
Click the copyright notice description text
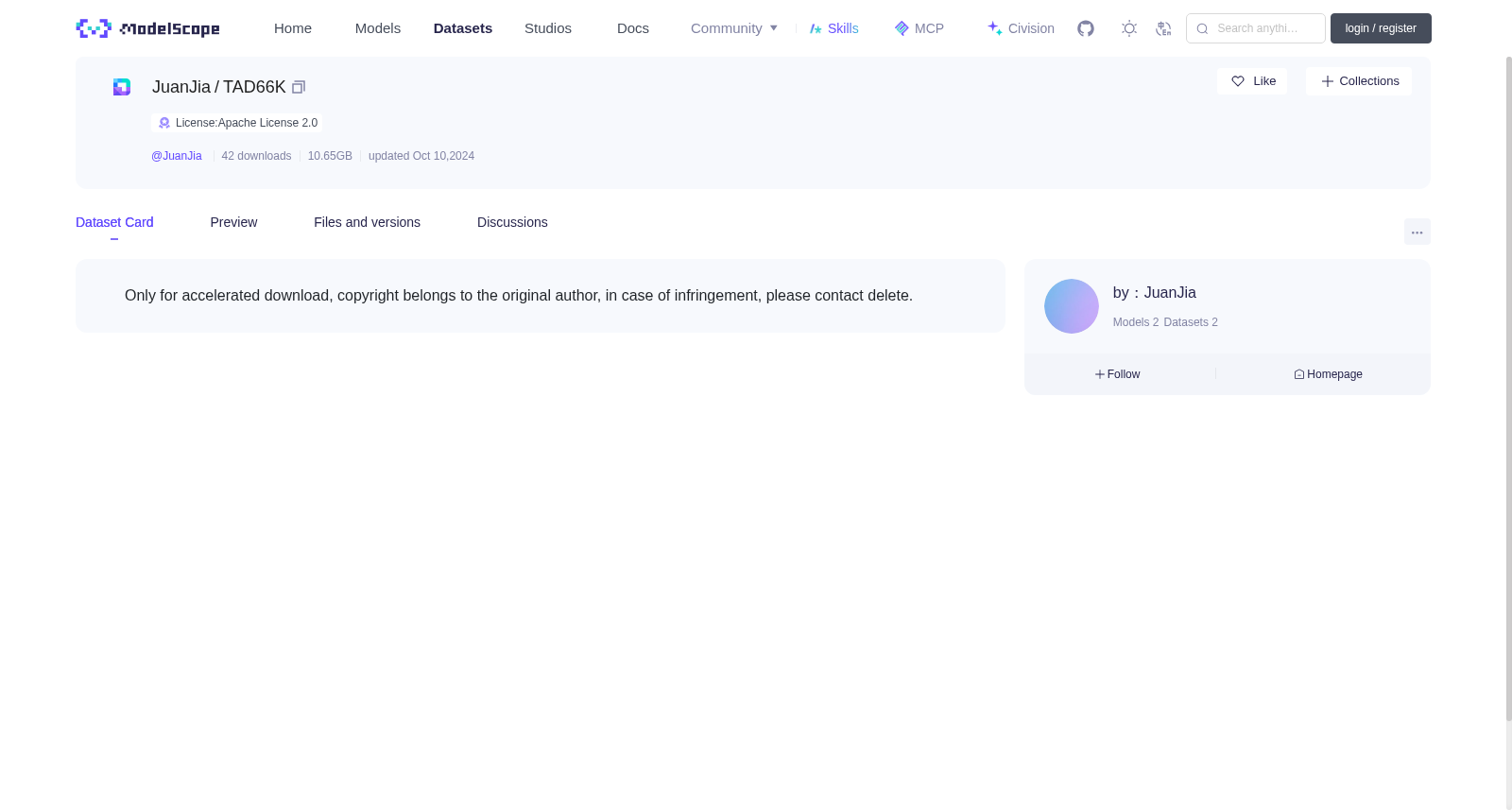tap(519, 296)
